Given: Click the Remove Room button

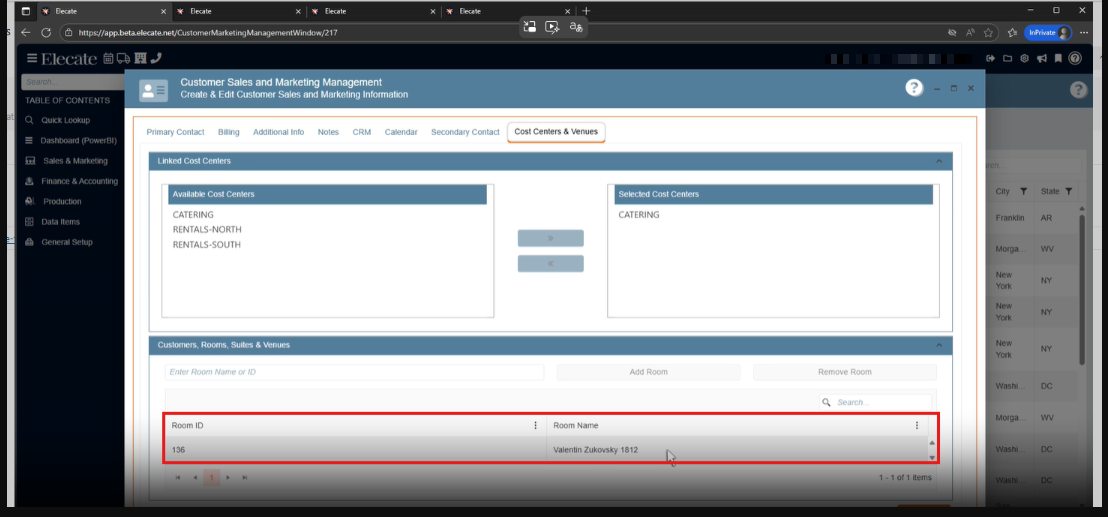Looking at the screenshot, I should coord(845,372).
